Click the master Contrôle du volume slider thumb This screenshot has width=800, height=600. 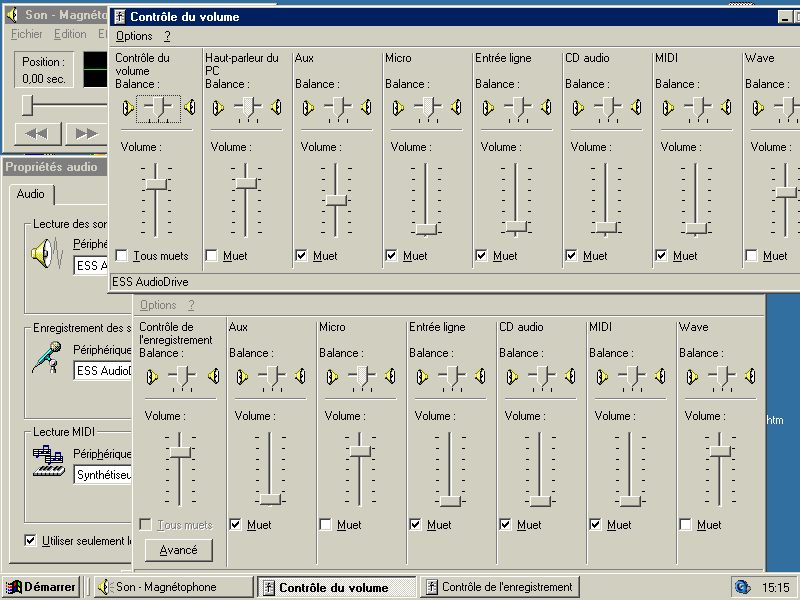[156, 184]
